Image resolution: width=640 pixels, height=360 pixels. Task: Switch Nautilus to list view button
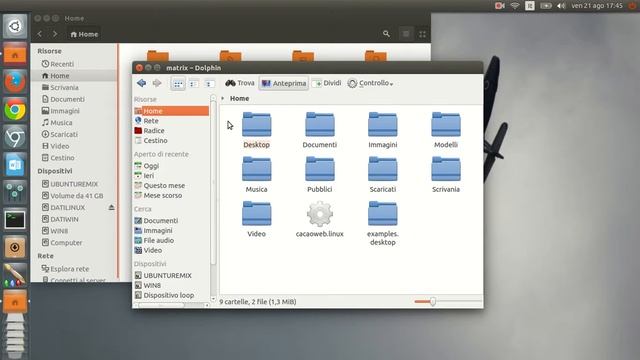406,34
